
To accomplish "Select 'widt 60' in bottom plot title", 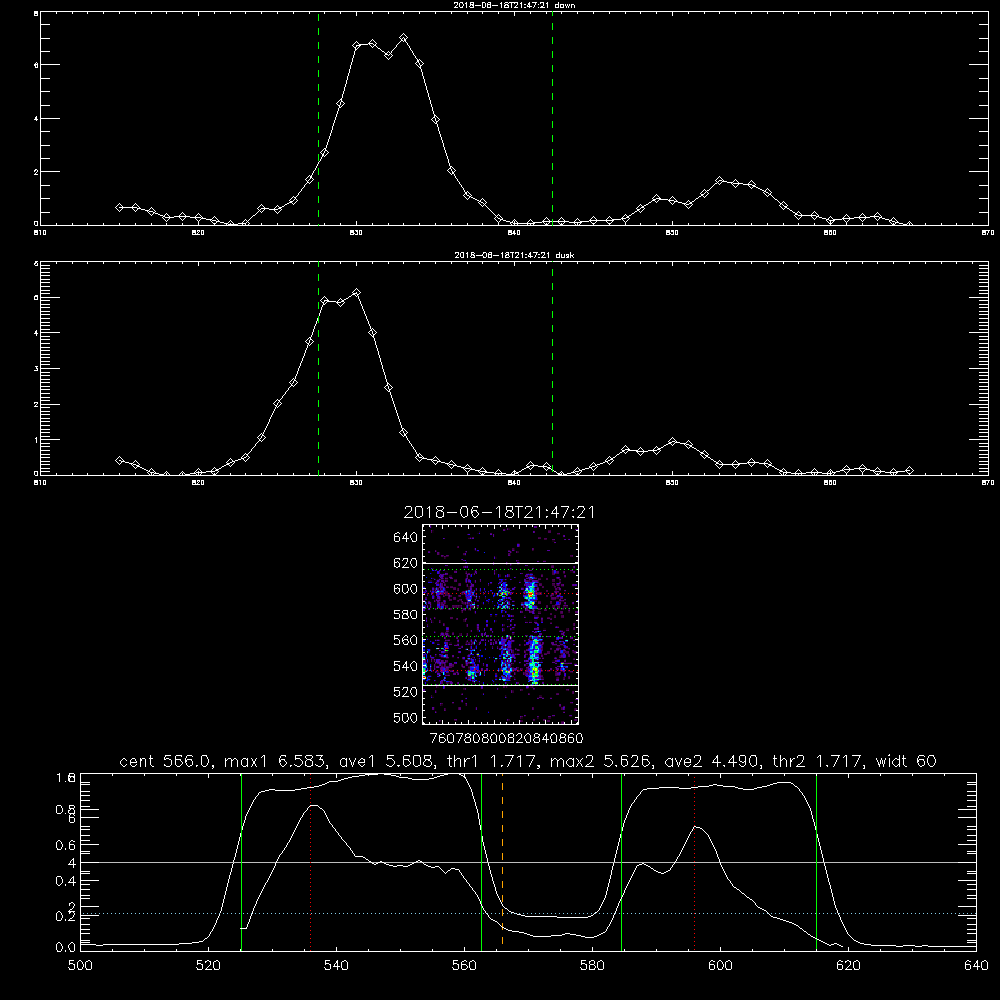I will click(906, 761).
